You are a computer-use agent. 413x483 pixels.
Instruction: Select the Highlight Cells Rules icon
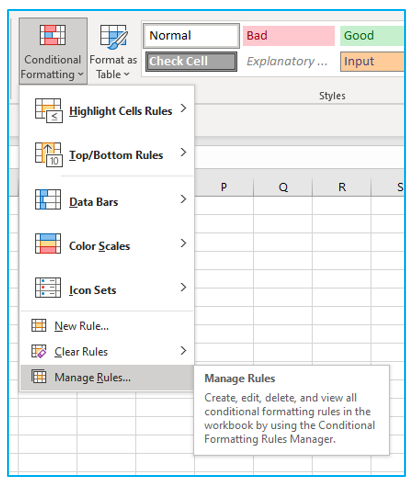pos(49,110)
